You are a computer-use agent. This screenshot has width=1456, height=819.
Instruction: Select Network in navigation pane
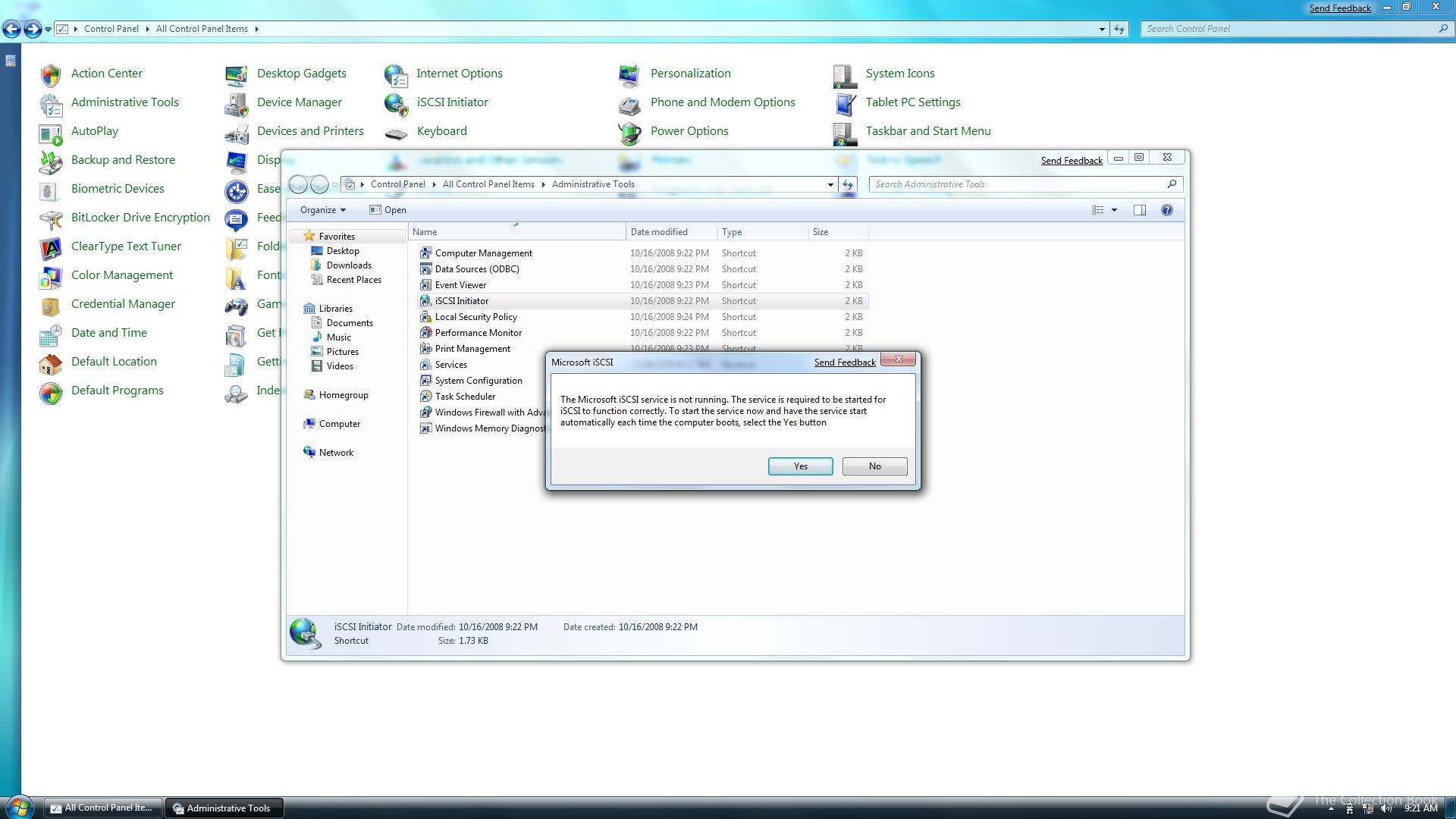336,453
